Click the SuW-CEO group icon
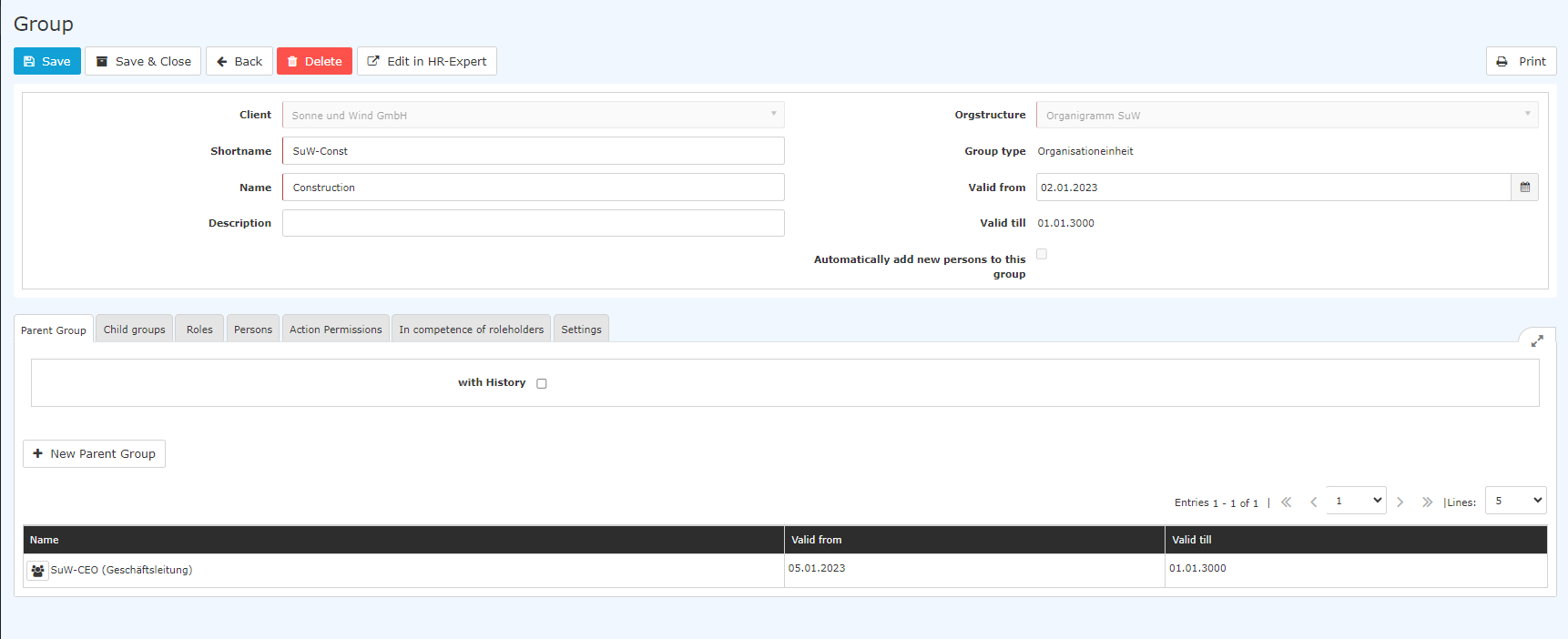The width and height of the screenshot is (1568, 639). [37, 571]
